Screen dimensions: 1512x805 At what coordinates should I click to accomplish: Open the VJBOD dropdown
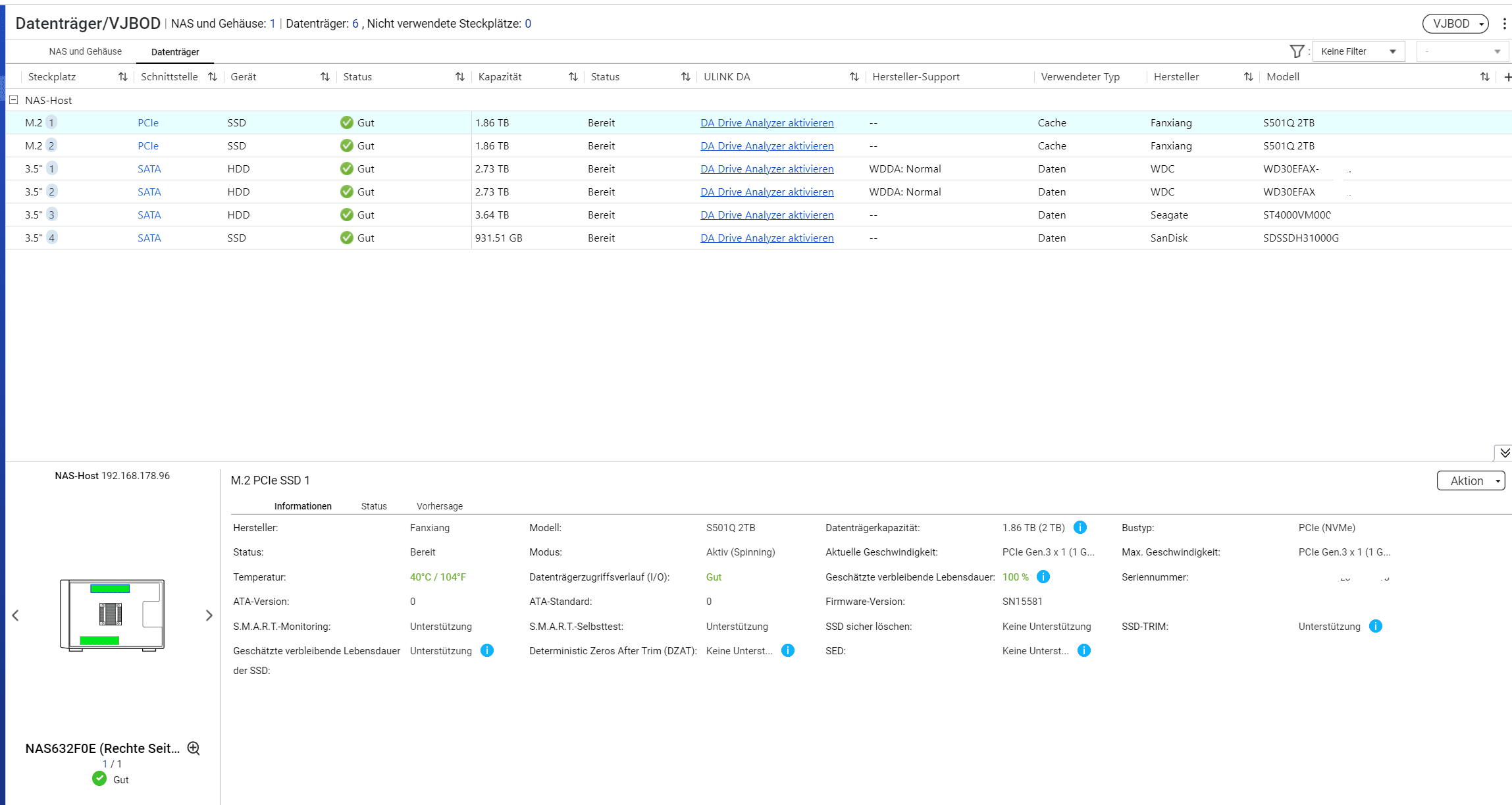(x=1455, y=24)
